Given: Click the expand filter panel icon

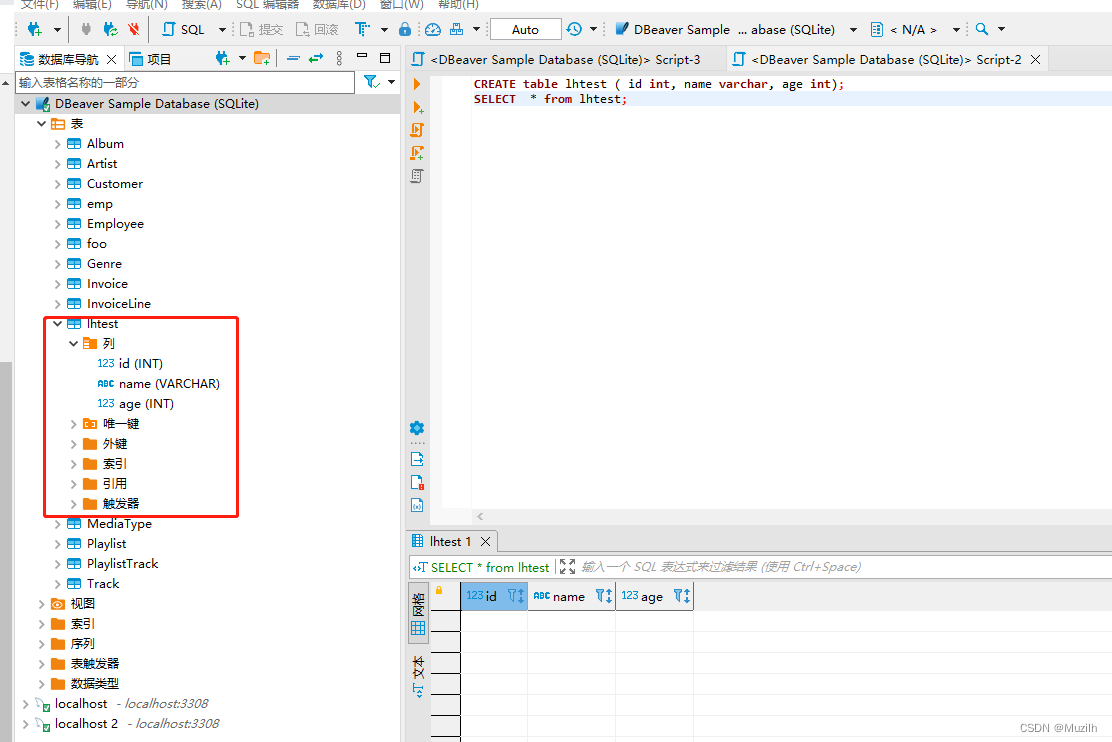Looking at the screenshot, I should click(567, 566).
